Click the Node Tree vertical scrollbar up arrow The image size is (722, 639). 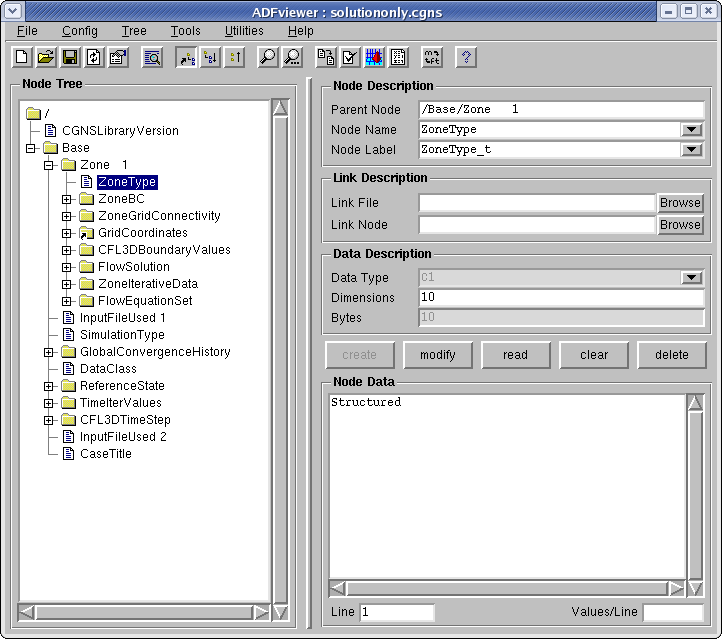pyautogui.click(x=280, y=108)
